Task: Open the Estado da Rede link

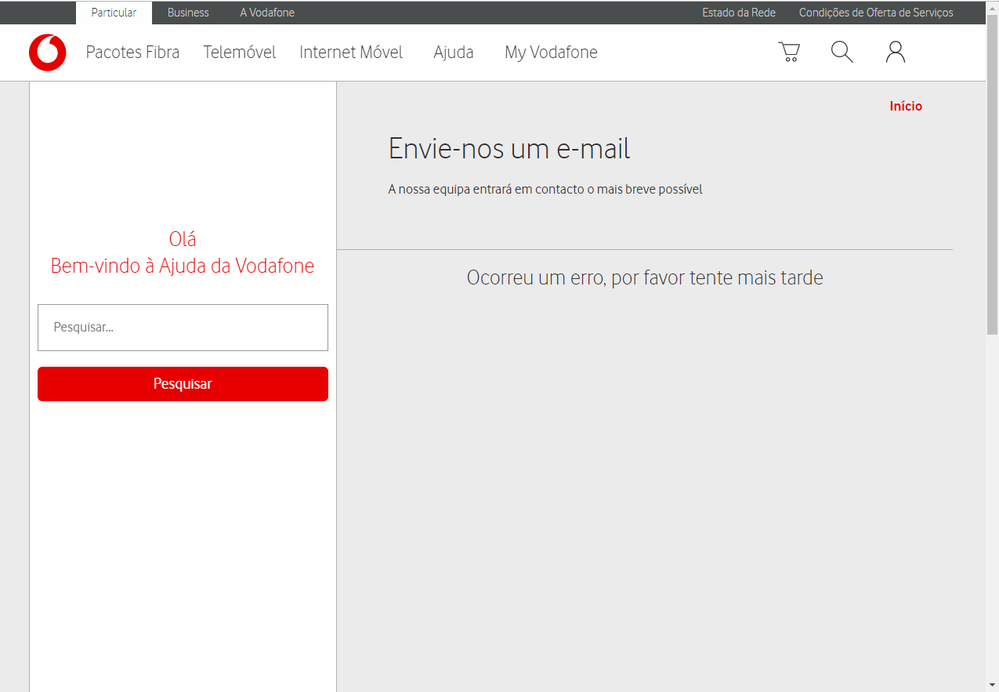Action: 739,13
